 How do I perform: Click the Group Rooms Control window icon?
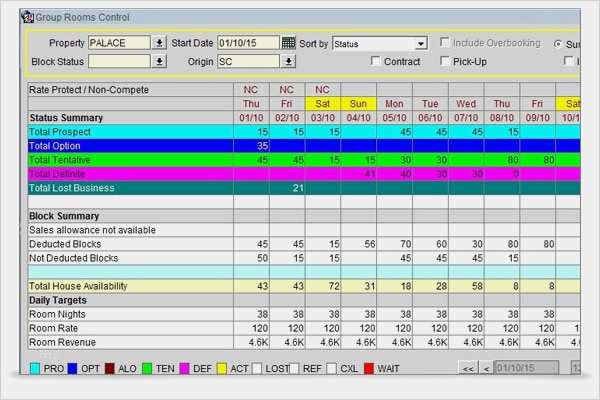point(28,17)
